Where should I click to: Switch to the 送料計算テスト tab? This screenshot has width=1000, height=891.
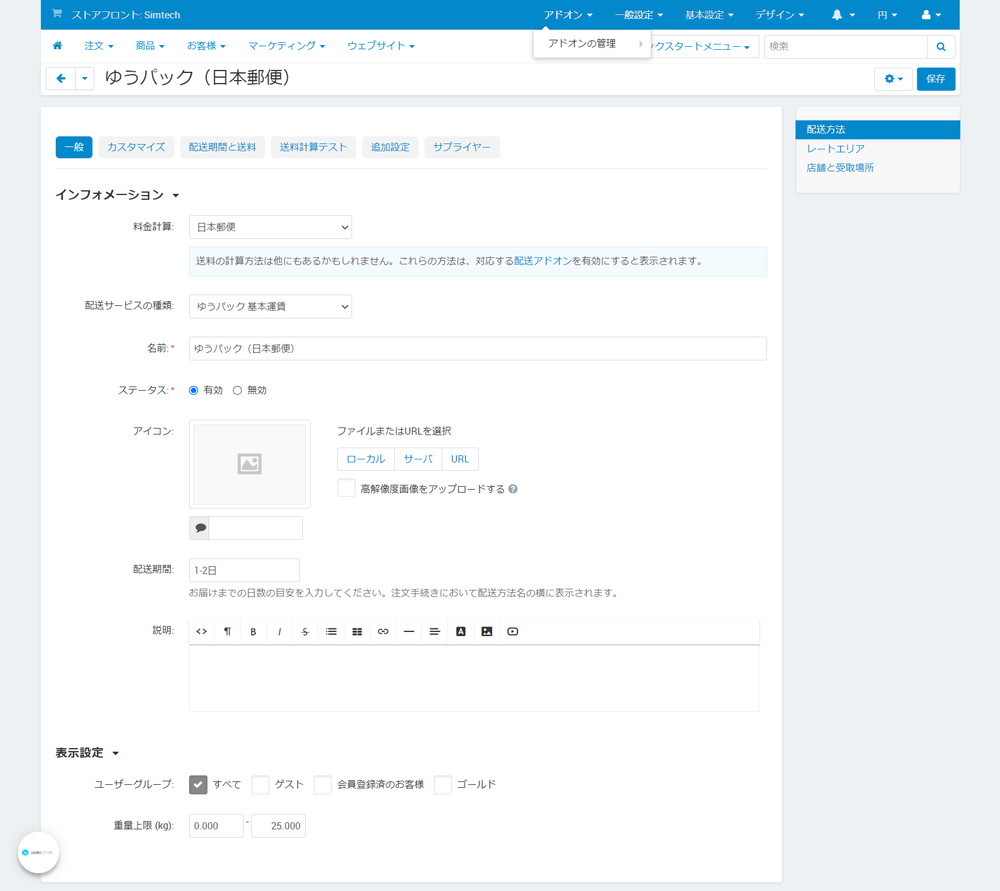pyautogui.click(x=313, y=147)
